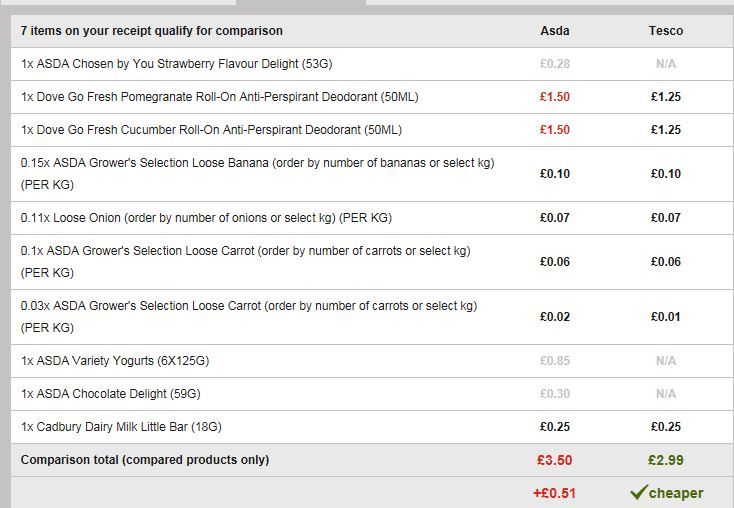The height and width of the screenshot is (508, 734).
Task: Click the green £2.99 Tesco total
Action: coord(665,461)
